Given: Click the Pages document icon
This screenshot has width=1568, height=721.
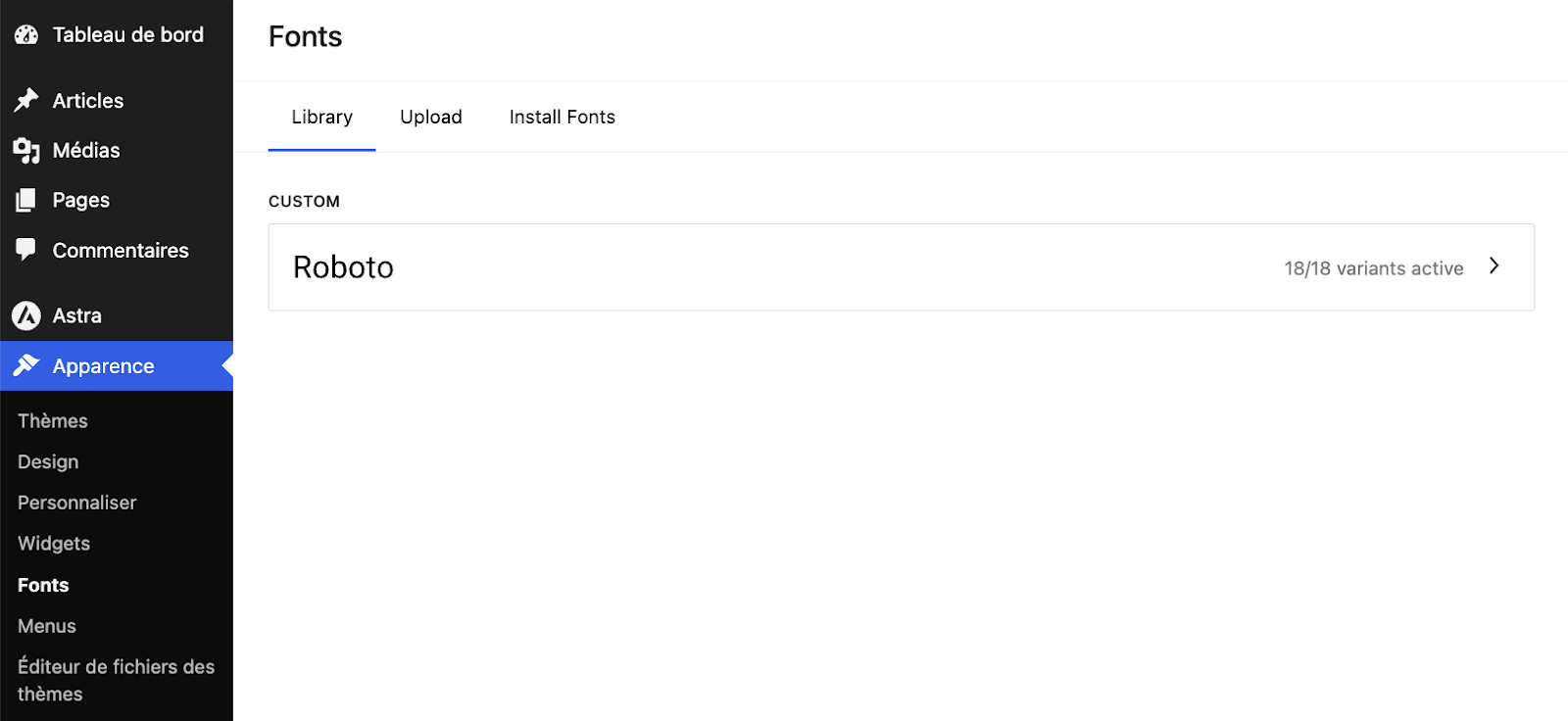Looking at the screenshot, I should pos(26,201).
